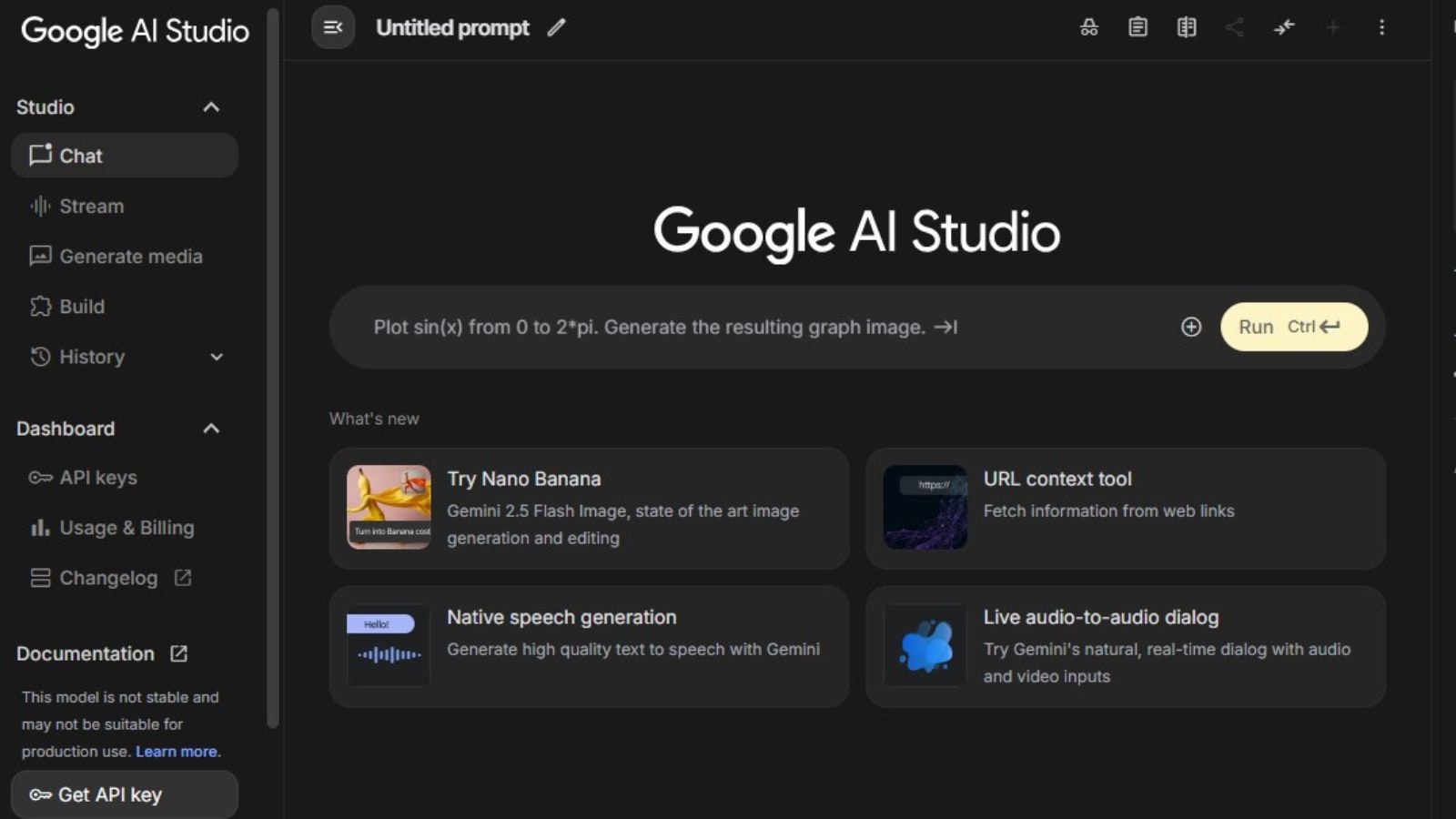
Task: Open Usage & Billing
Action: pyautogui.click(x=126, y=527)
